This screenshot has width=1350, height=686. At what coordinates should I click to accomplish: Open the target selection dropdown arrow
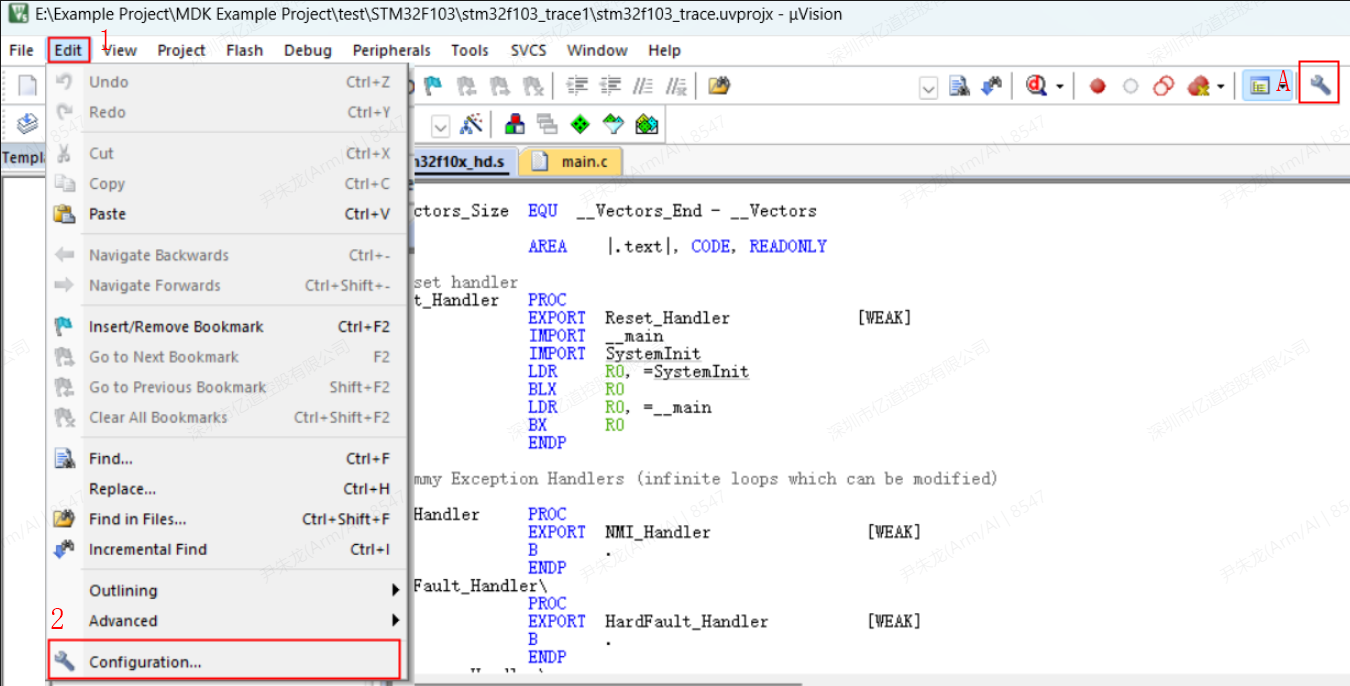click(x=440, y=125)
